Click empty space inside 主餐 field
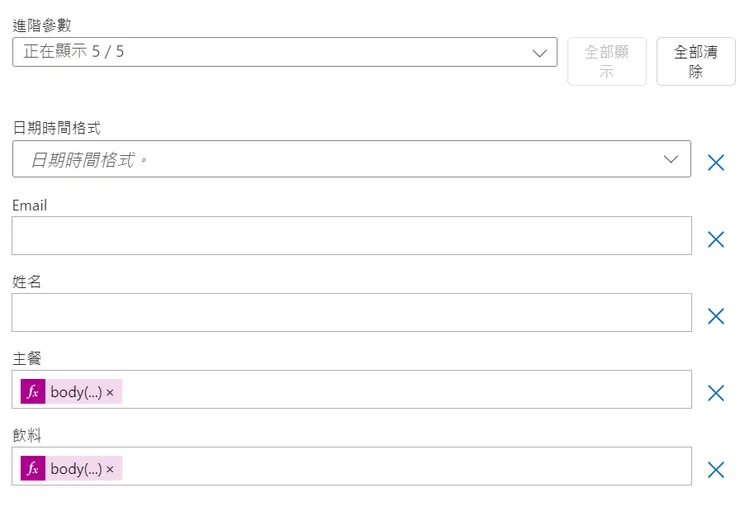This screenshot has width=740, height=506. click(400, 390)
